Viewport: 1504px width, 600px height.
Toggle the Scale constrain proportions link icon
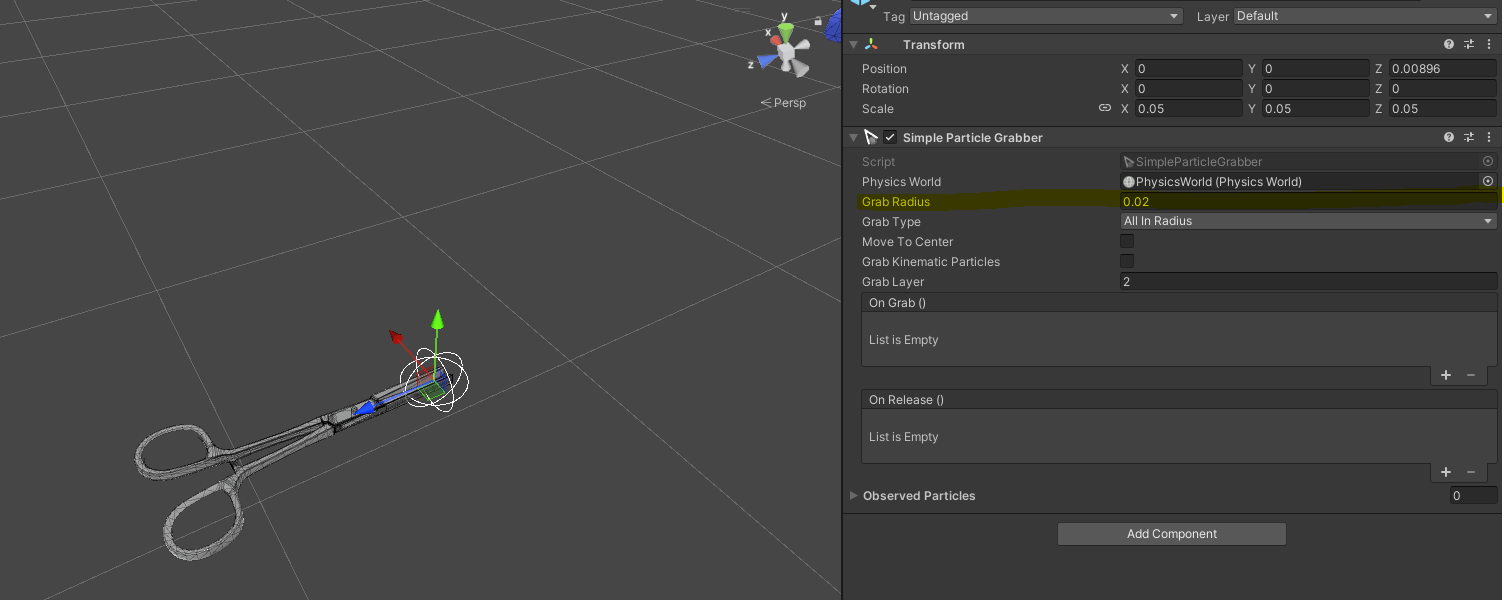pyautogui.click(x=1105, y=109)
